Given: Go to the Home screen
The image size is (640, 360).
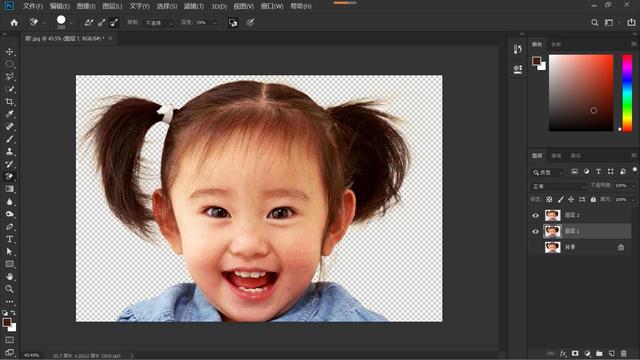Looking at the screenshot, I should coord(14,22).
